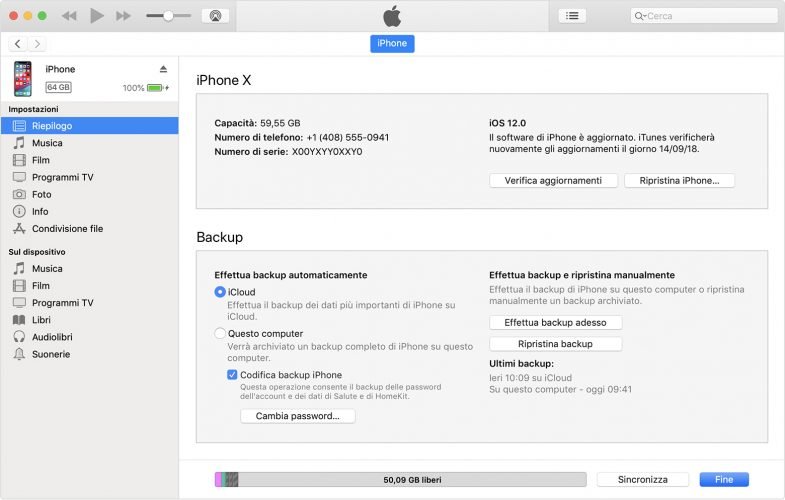
Task: Open Riepilogo in the sidebar
Action: 52,126
